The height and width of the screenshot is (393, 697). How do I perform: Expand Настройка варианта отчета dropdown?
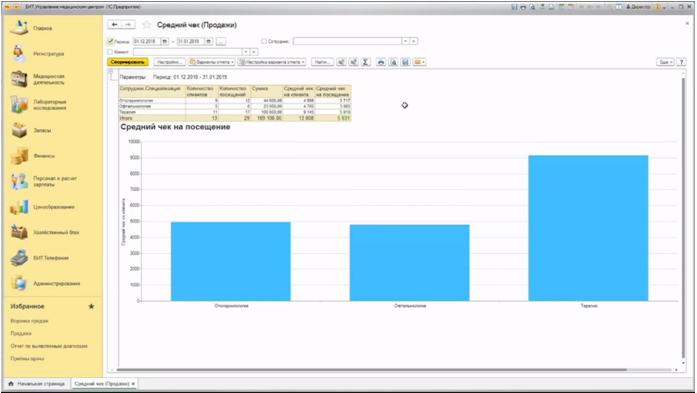(x=272, y=62)
